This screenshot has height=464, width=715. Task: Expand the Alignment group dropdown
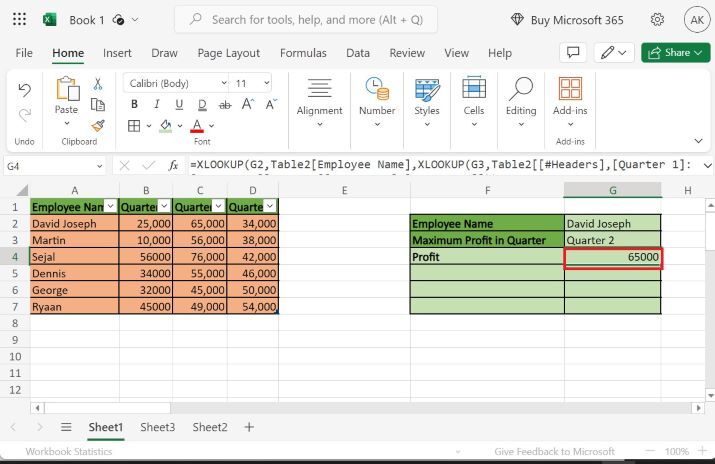[319, 124]
